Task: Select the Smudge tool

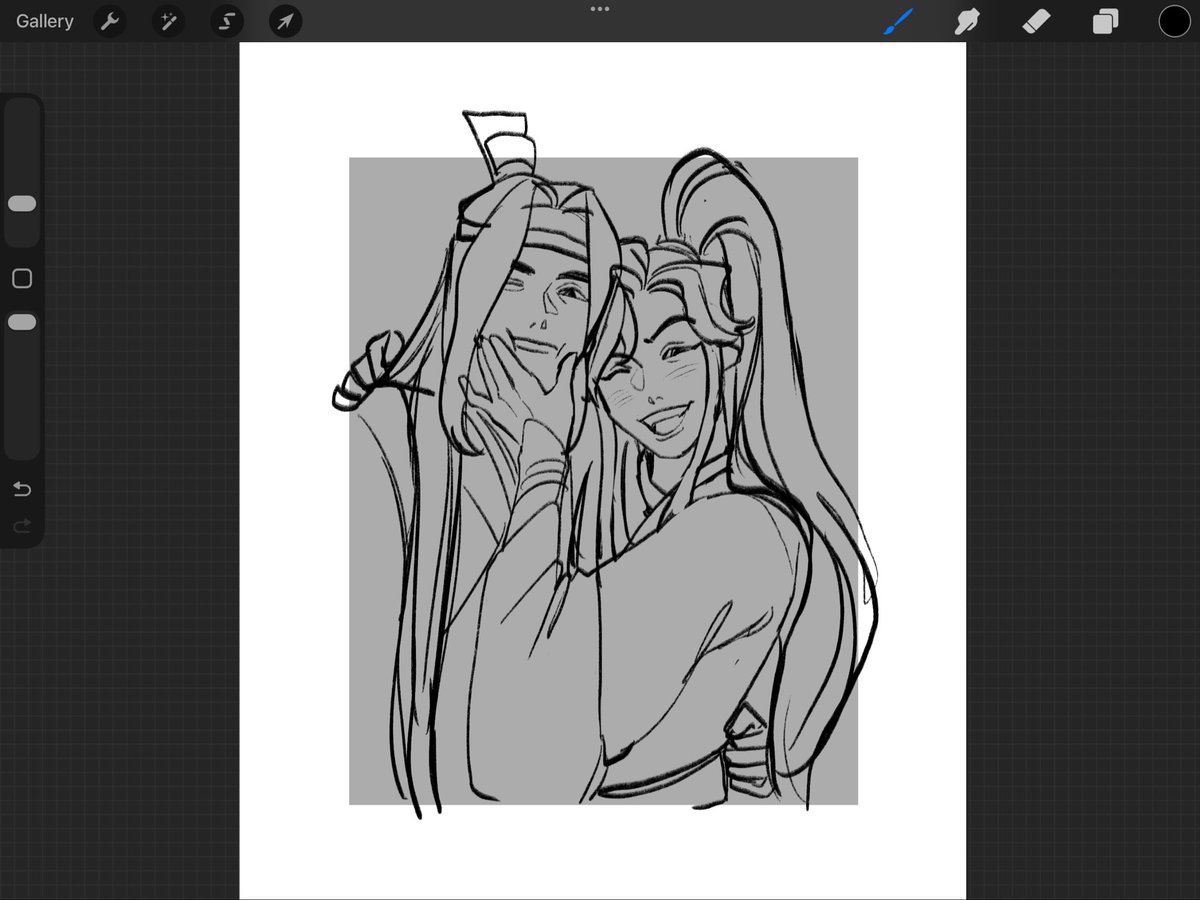Action: pyautogui.click(x=967, y=21)
